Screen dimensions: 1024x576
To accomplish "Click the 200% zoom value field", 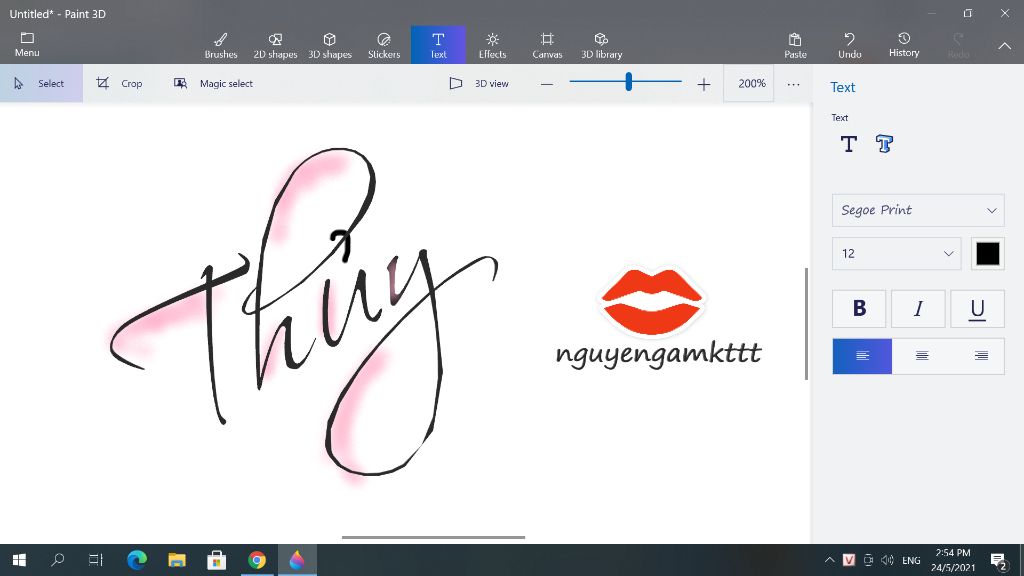I will click(x=748, y=84).
